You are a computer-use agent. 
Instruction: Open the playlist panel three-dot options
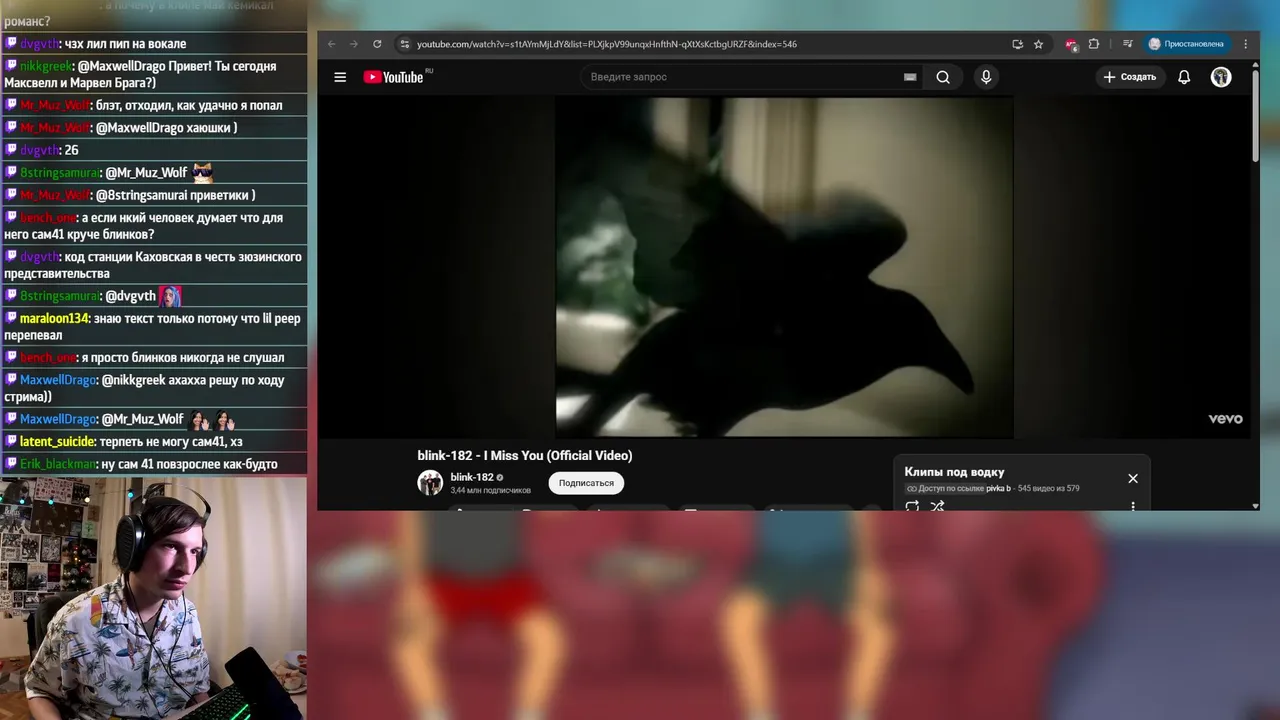1133,506
